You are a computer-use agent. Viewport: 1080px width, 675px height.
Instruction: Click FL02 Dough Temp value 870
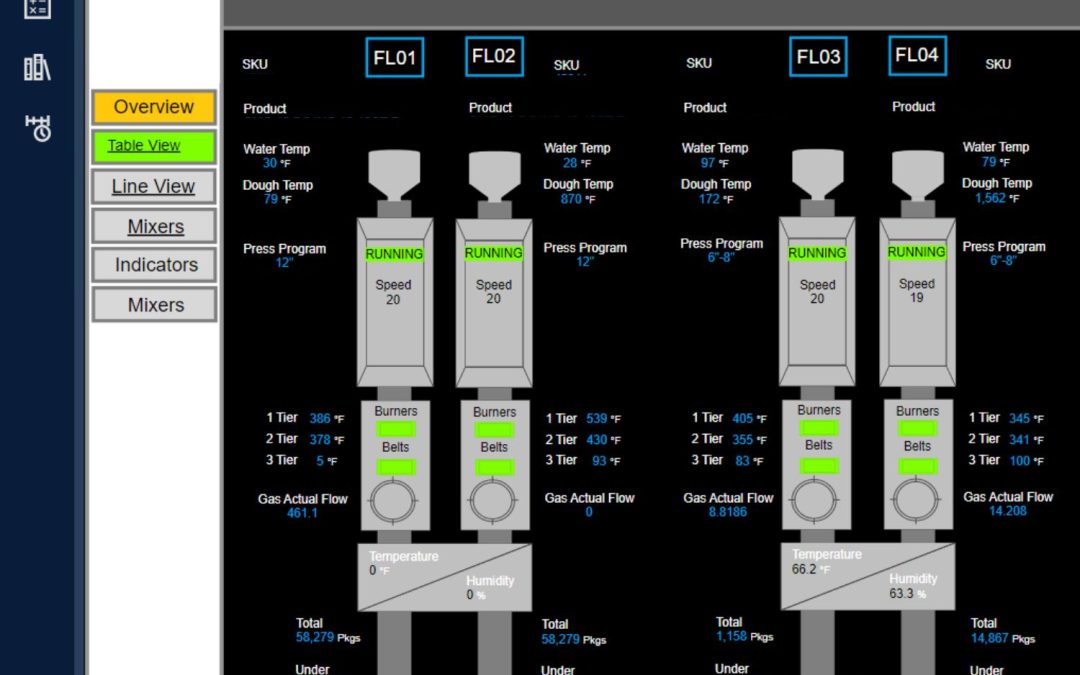(571, 199)
